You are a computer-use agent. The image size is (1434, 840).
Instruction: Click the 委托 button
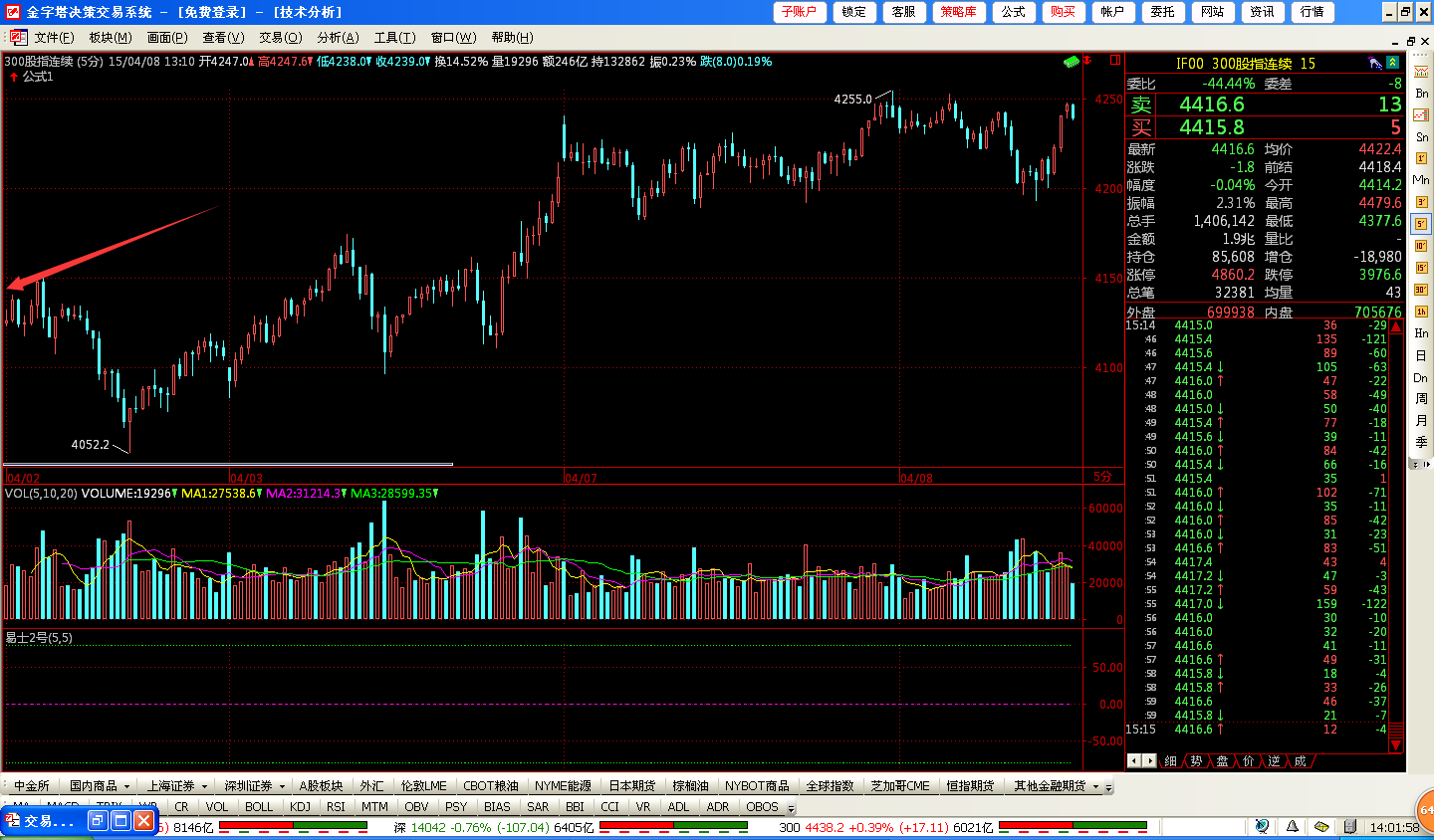click(1162, 12)
